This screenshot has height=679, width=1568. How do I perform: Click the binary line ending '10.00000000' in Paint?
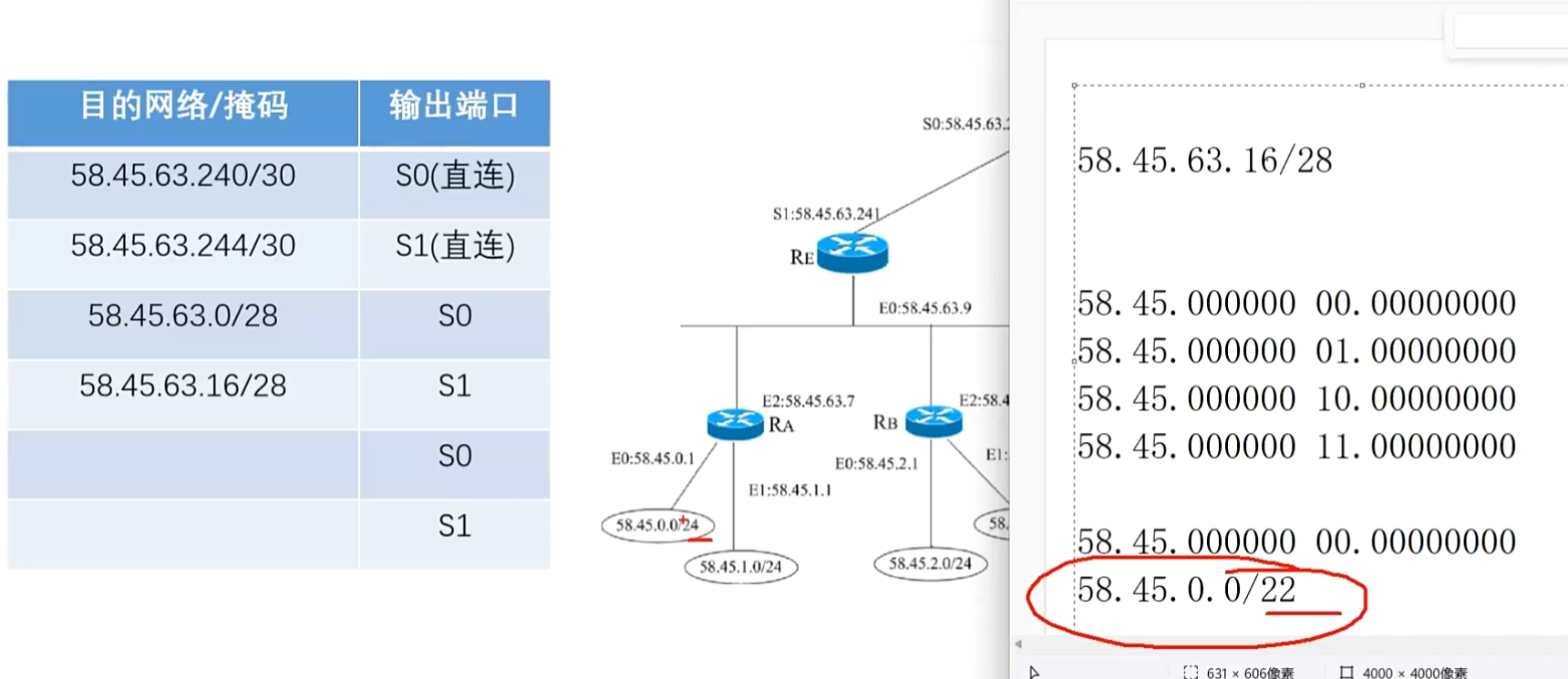click(x=1296, y=398)
